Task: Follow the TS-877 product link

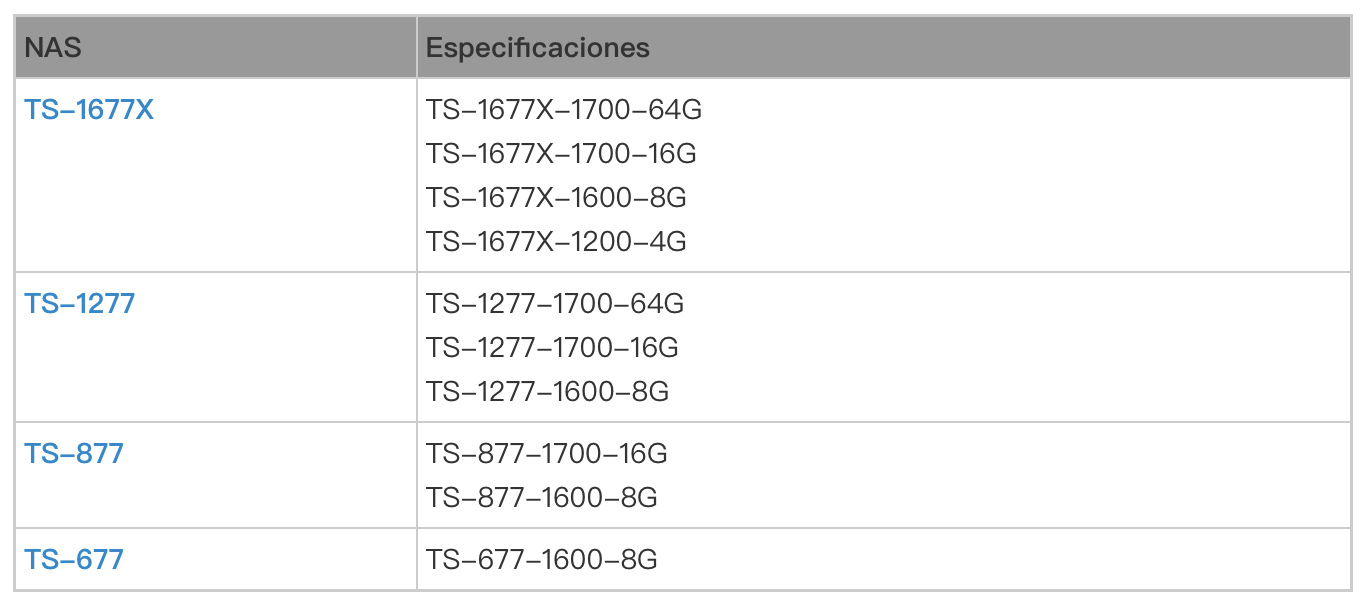Action: click(74, 454)
